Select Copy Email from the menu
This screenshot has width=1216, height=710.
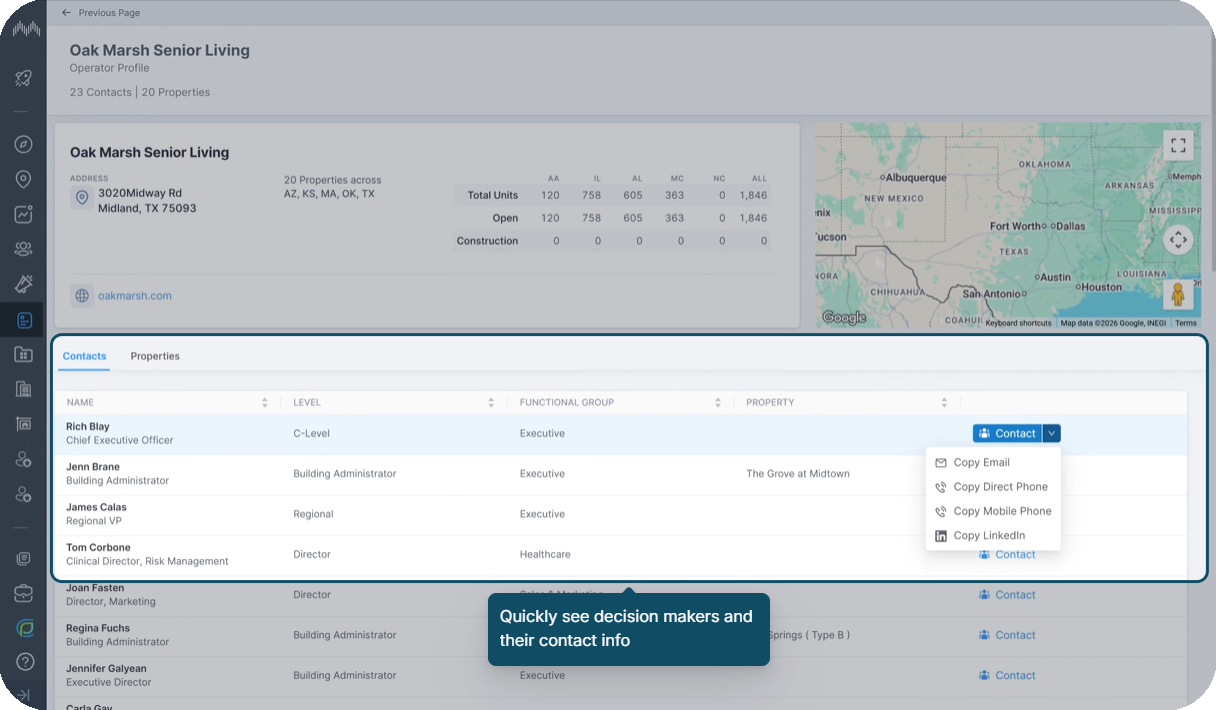(x=981, y=462)
